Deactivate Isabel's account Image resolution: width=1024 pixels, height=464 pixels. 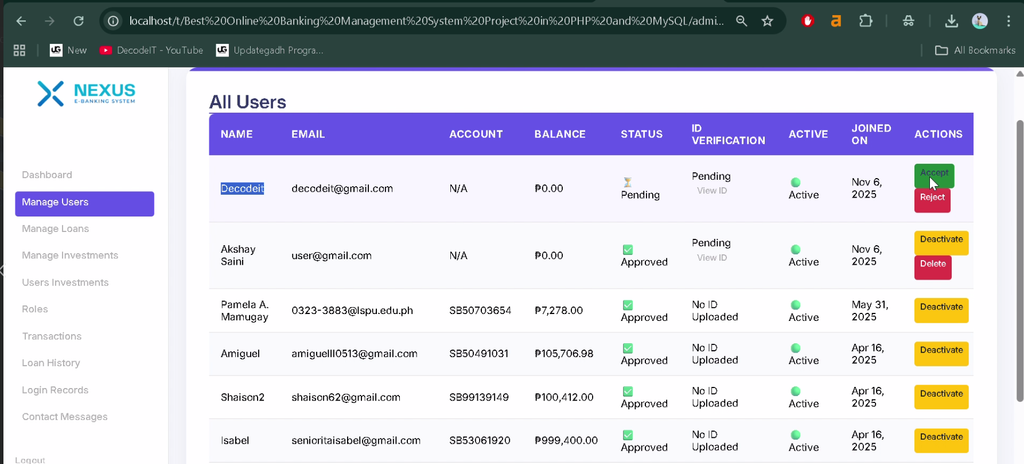point(941,440)
